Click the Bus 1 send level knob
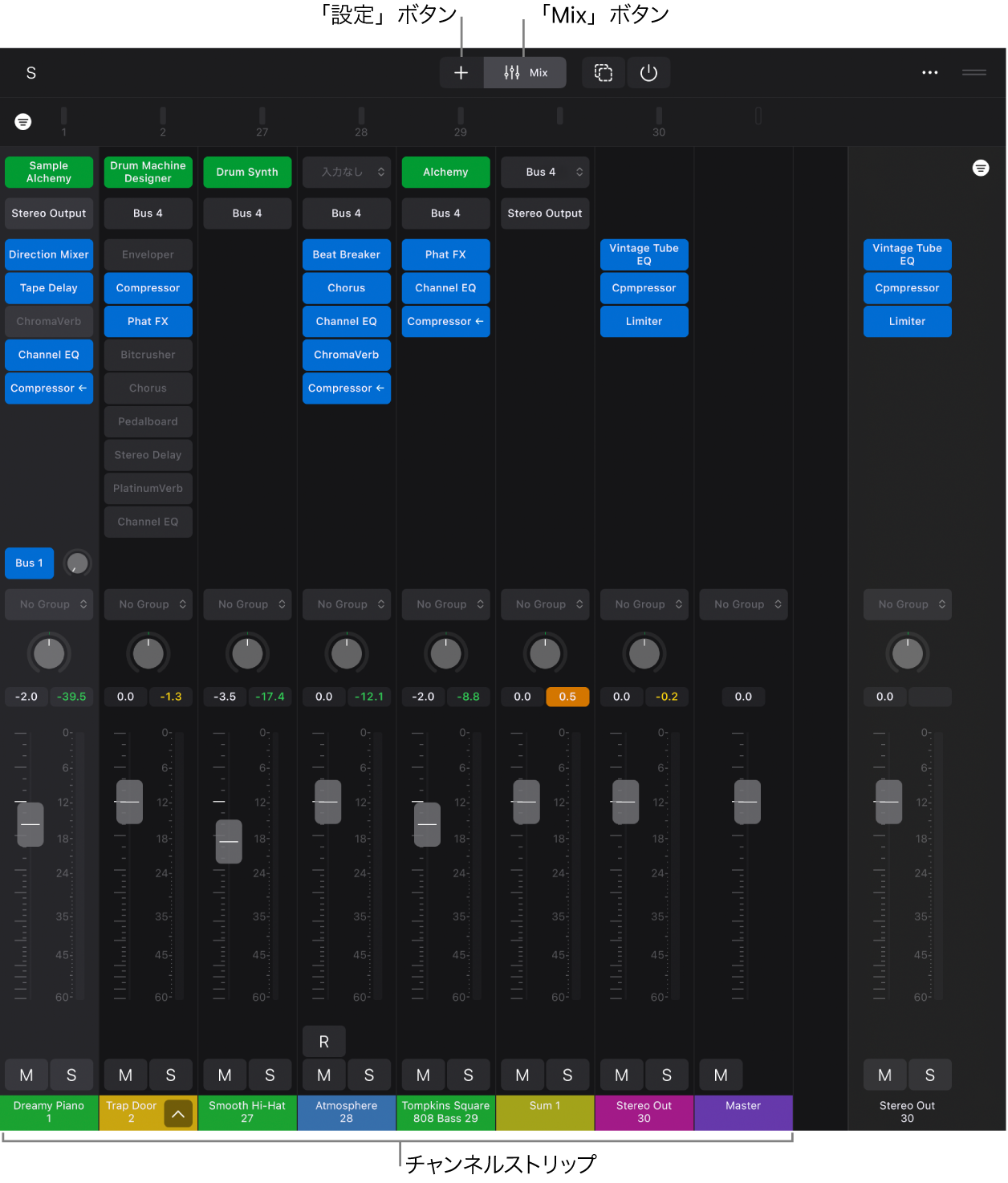Image resolution: width=1008 pixels, height=1183 pixels. point(77,563)
